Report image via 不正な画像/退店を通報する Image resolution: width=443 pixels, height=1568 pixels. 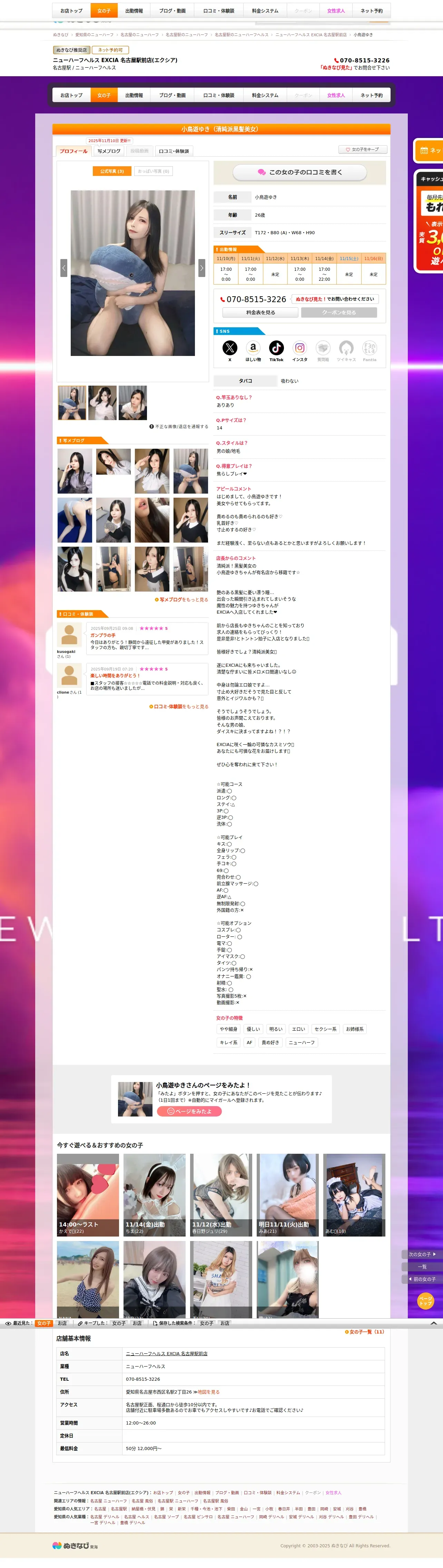(x=179, y=427)
